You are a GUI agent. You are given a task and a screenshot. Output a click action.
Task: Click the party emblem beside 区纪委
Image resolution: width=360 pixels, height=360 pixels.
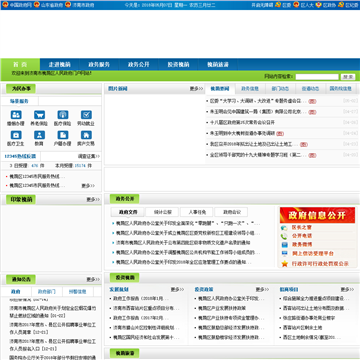[341, 5]
